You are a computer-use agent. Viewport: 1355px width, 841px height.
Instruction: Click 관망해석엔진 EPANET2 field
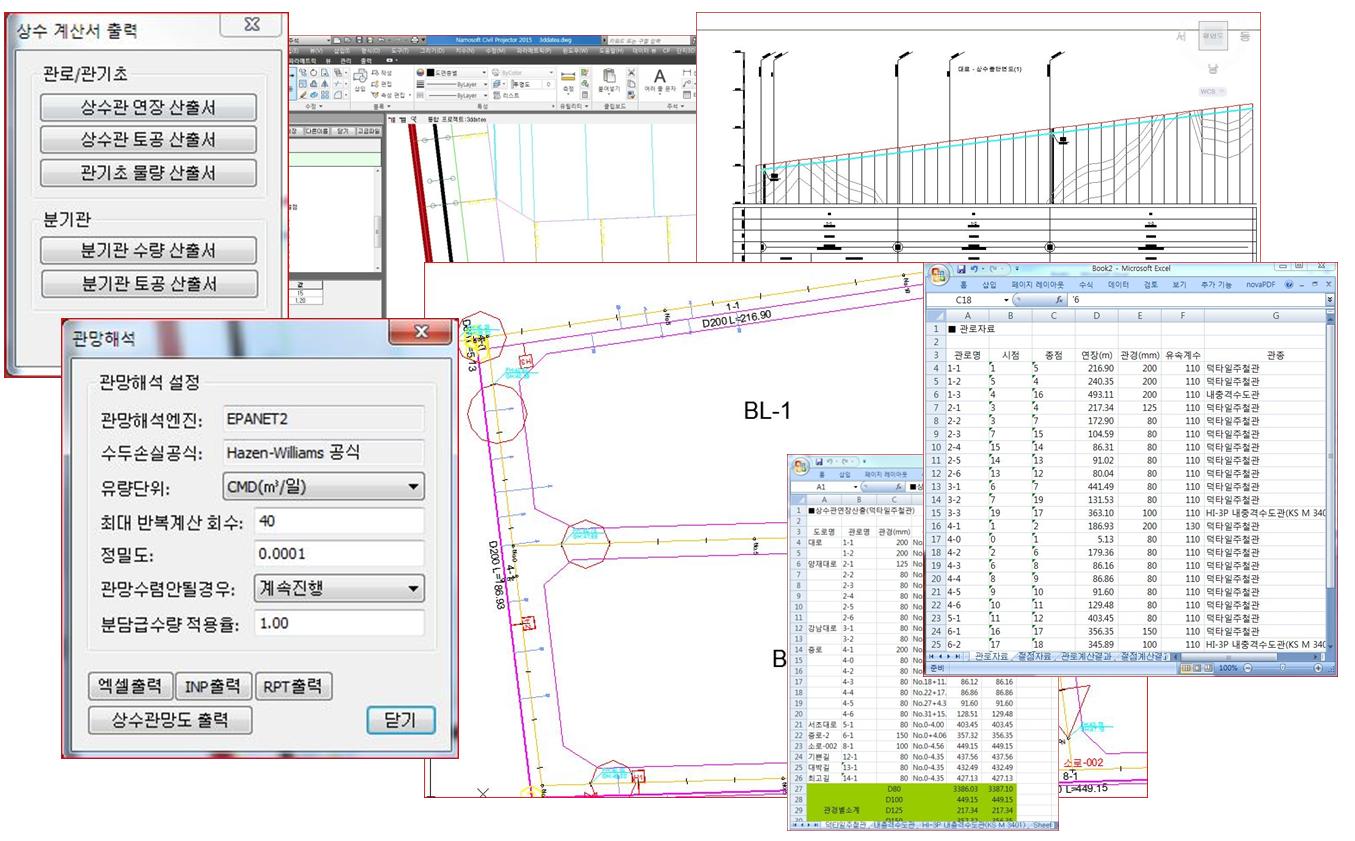point(322,419)
